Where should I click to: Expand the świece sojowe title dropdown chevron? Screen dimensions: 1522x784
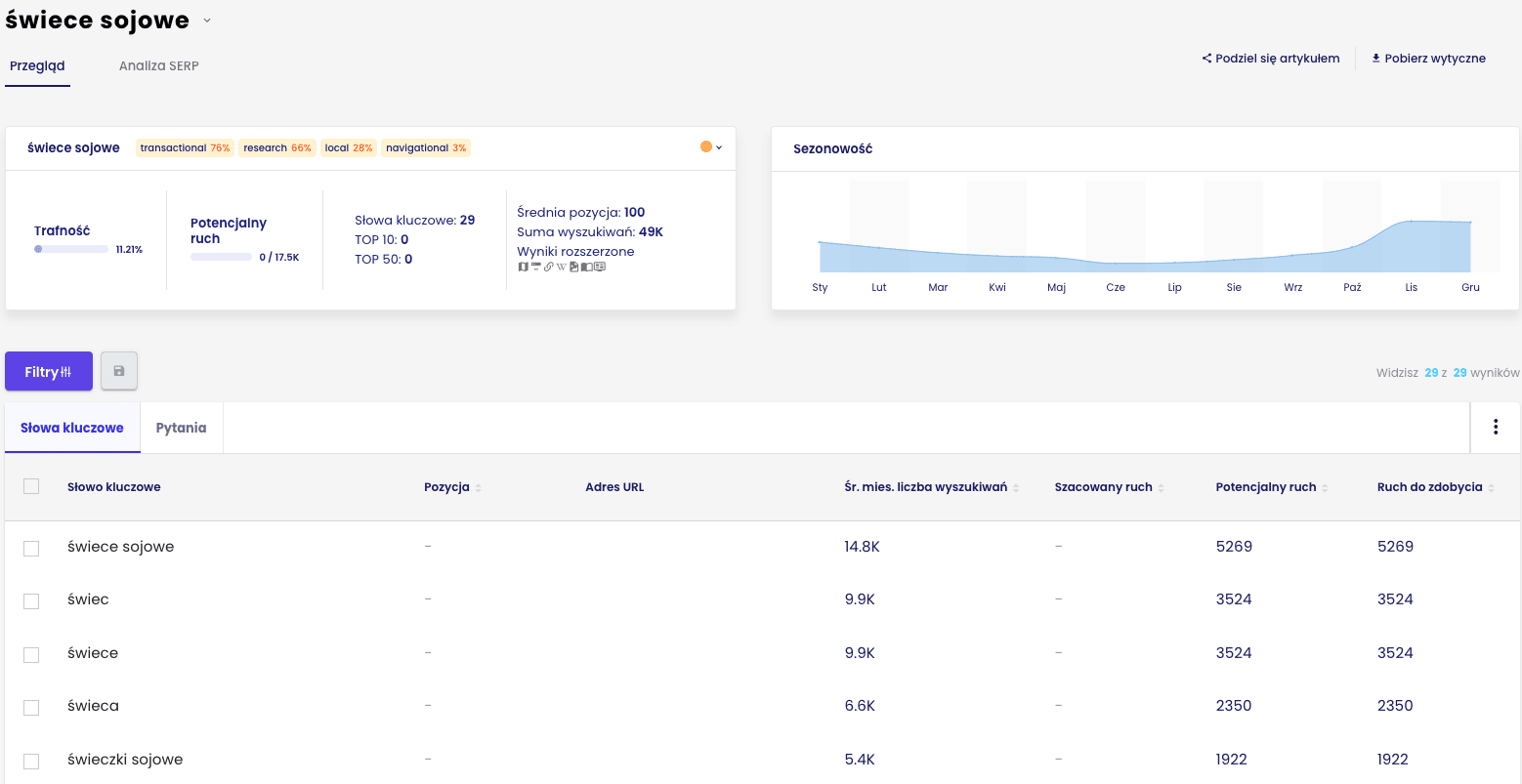pyautogui.click(x=207, y=21)
